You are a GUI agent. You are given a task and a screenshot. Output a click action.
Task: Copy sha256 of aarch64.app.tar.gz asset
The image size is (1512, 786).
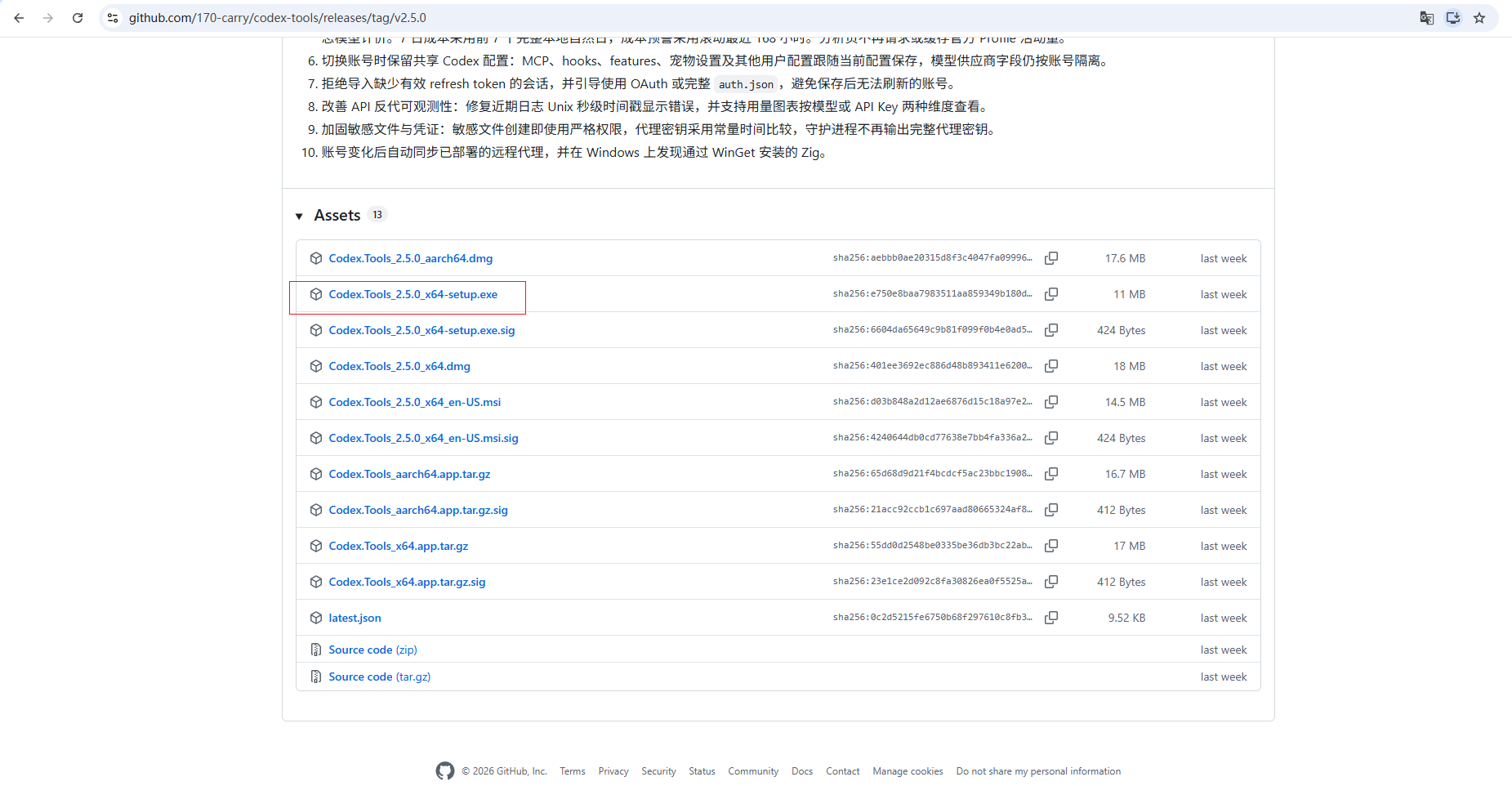pos(1051,474)
